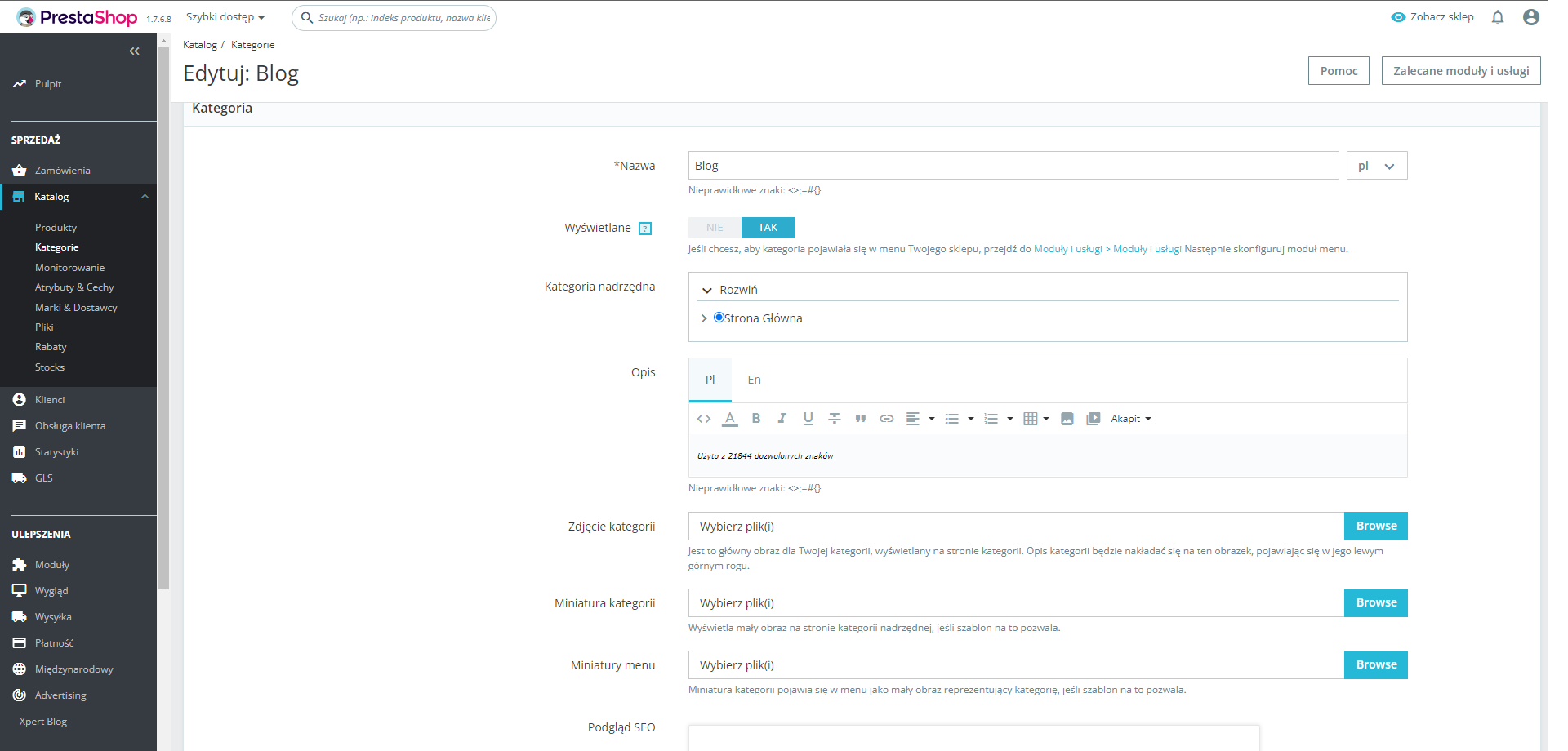This screenshot has width=1568, height=751.
Task: Click the Pomoc button
Action: pyautogui.click(x=1339, y=71)
